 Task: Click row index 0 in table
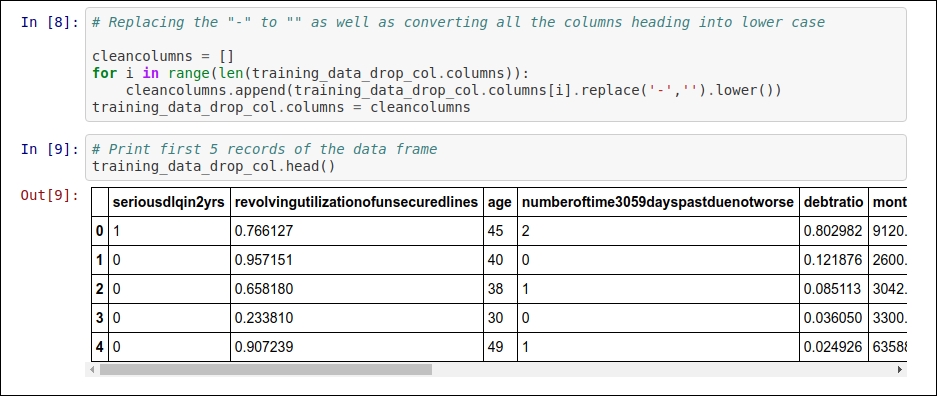point(100,231)
